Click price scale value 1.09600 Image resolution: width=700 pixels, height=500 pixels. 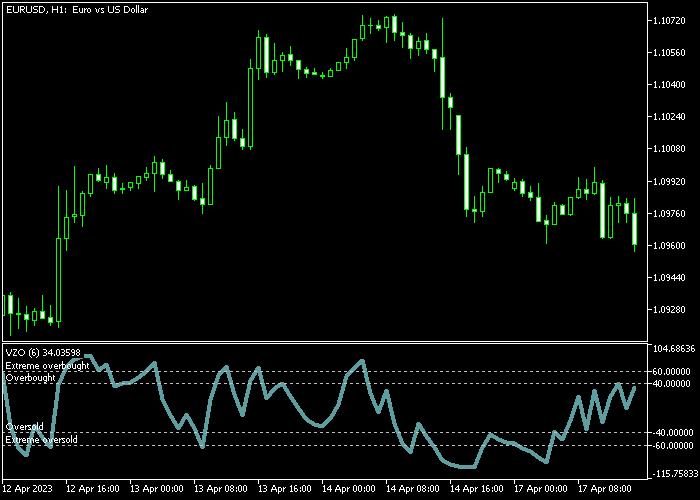point(669,246)
